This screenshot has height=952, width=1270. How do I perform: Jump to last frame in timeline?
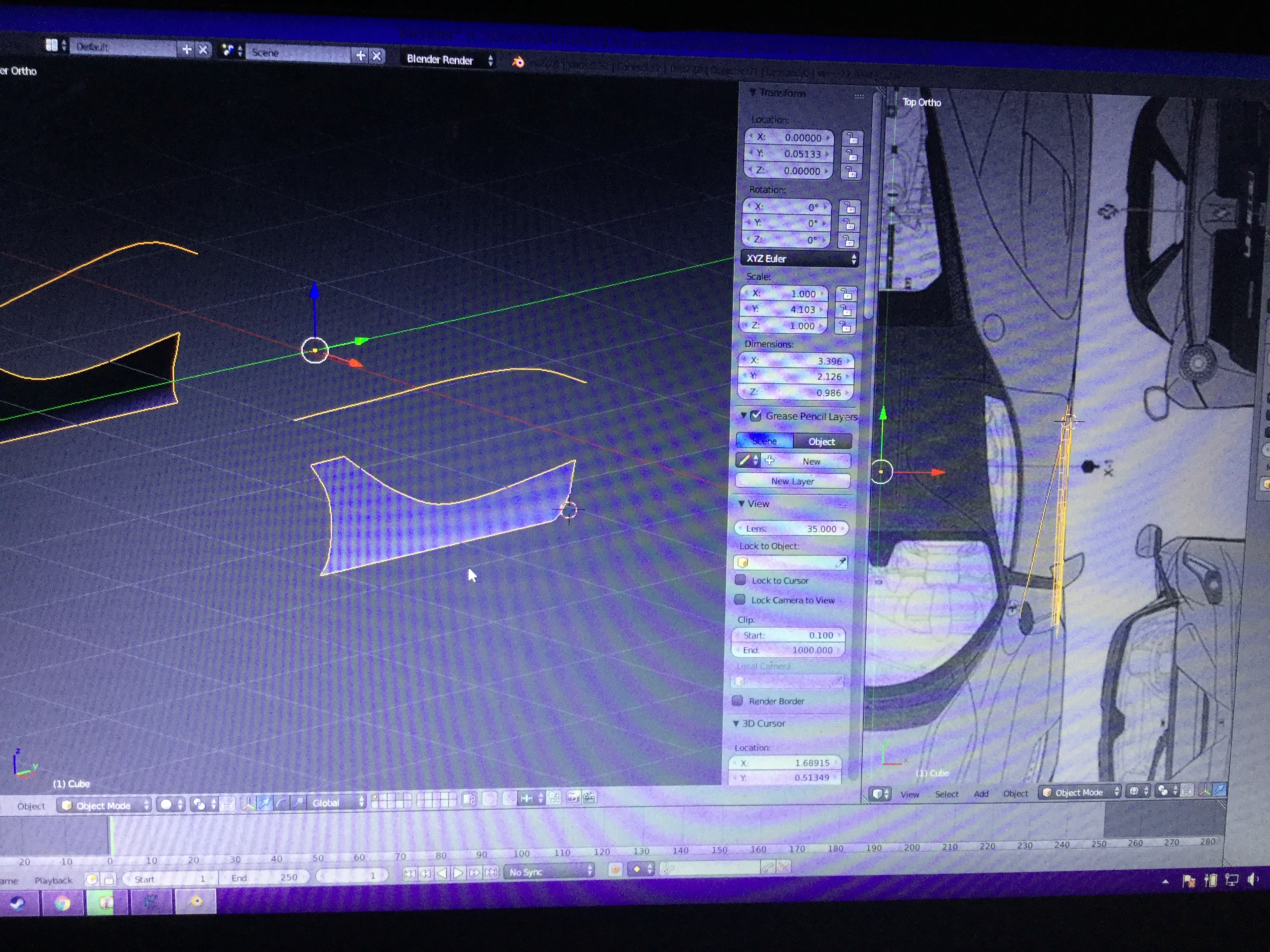click(x=491, y=872)
